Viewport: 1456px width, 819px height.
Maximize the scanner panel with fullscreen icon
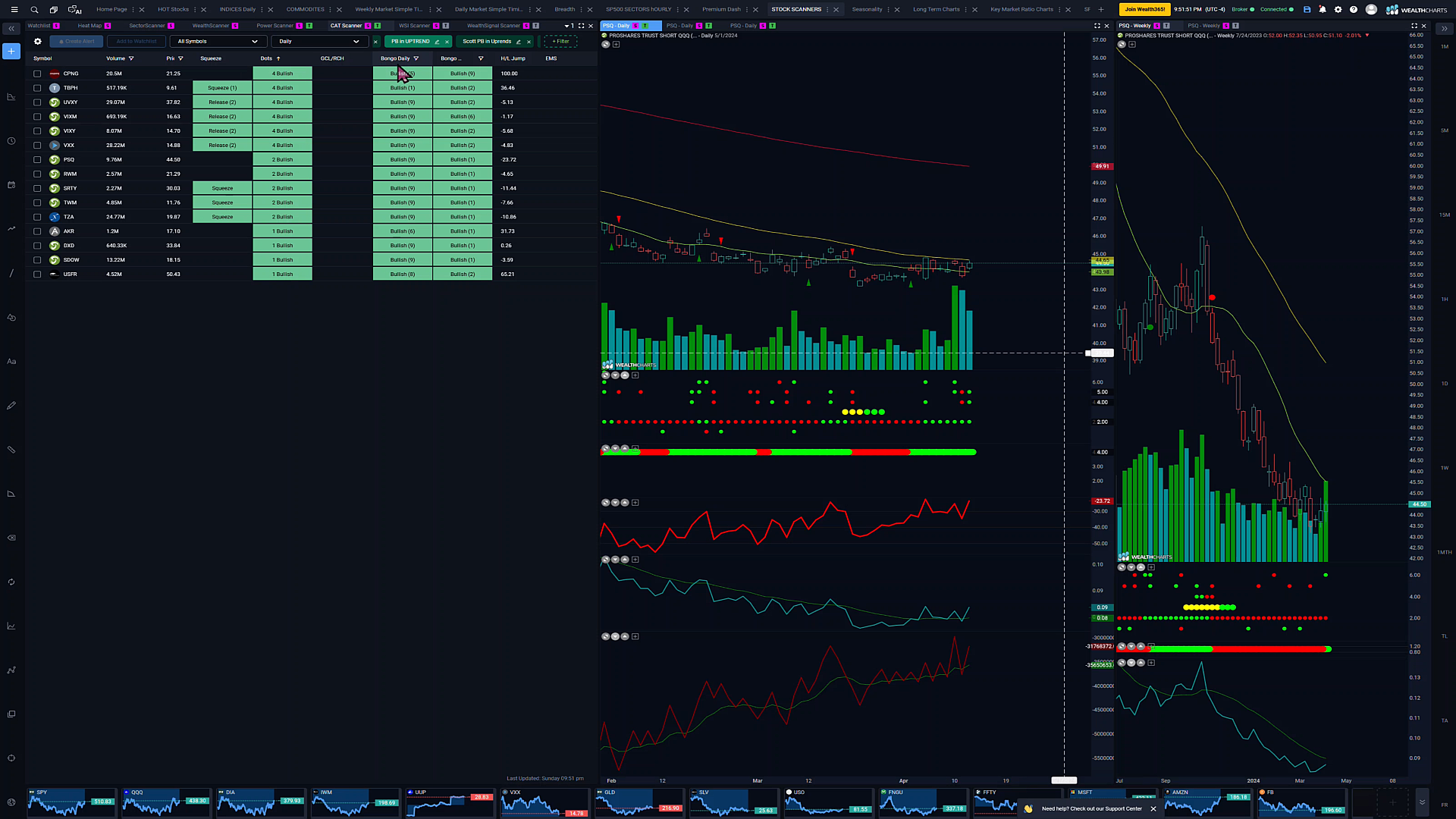pos(582,26)
